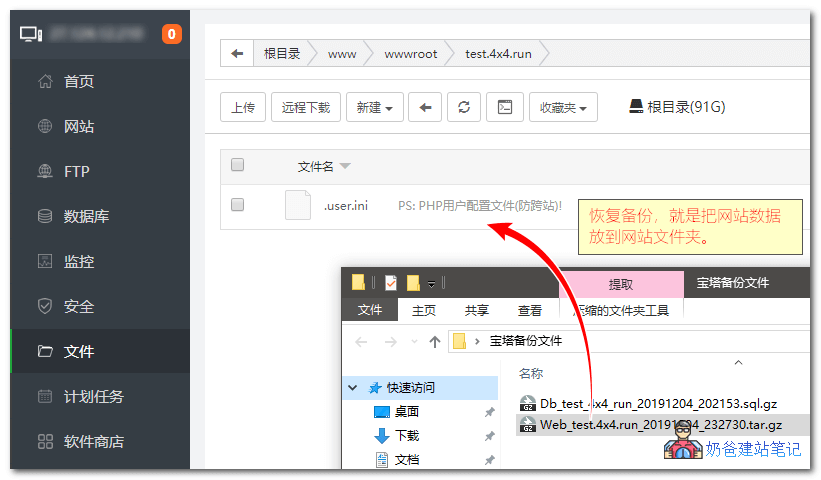Image resolution: width=821 pixels, height=480 pixels.
Task: Toggle the select-all files checkbox
Action: (237, 165)
